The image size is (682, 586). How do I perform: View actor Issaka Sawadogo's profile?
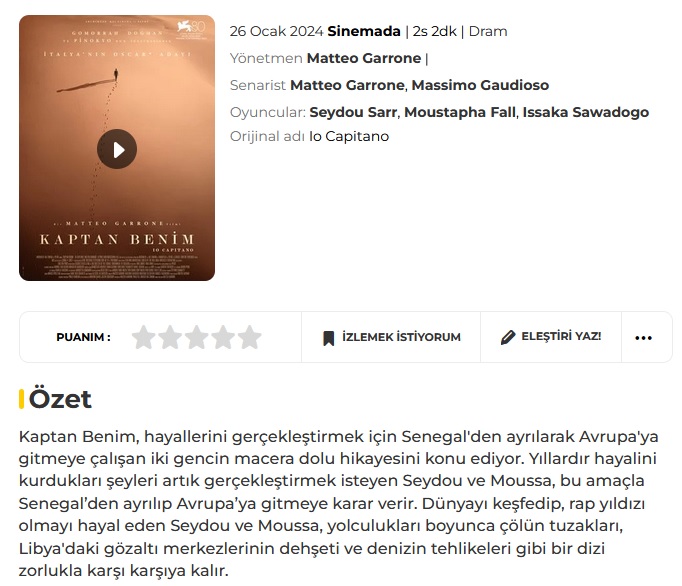(585, 112)
